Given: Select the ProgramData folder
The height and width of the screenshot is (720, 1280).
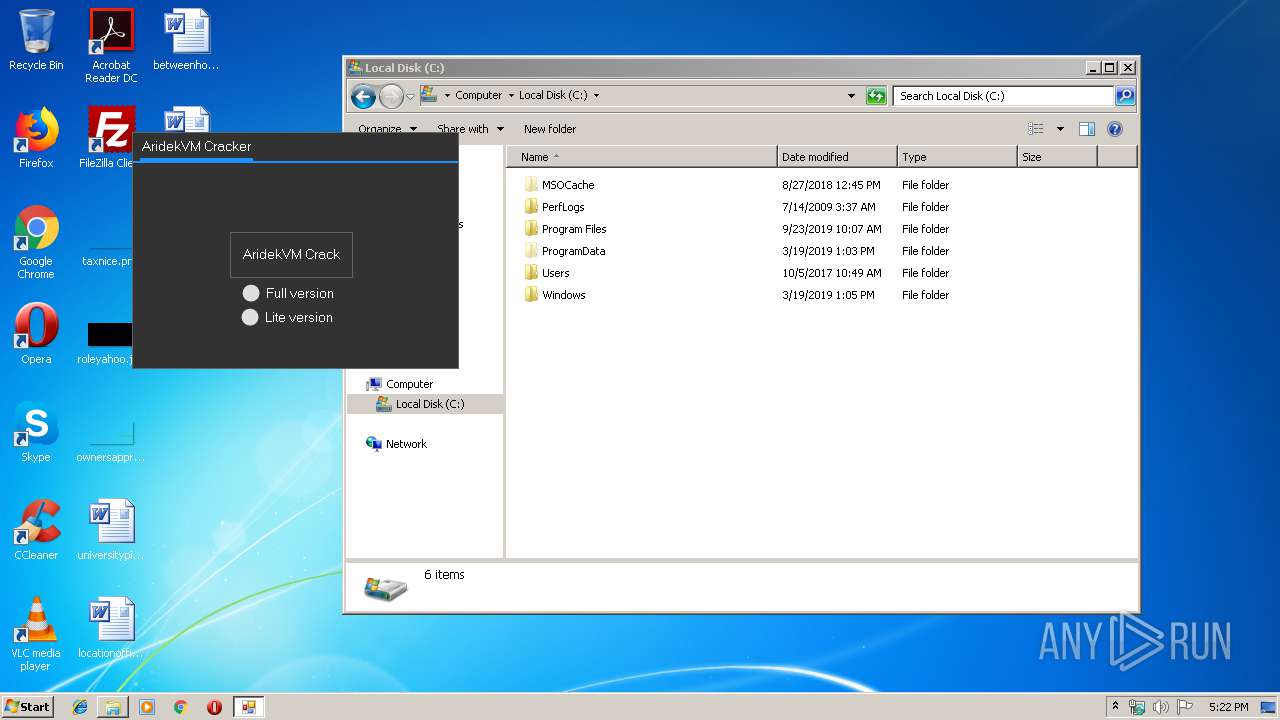Looking at the screenshot, I should pos(573,251).
